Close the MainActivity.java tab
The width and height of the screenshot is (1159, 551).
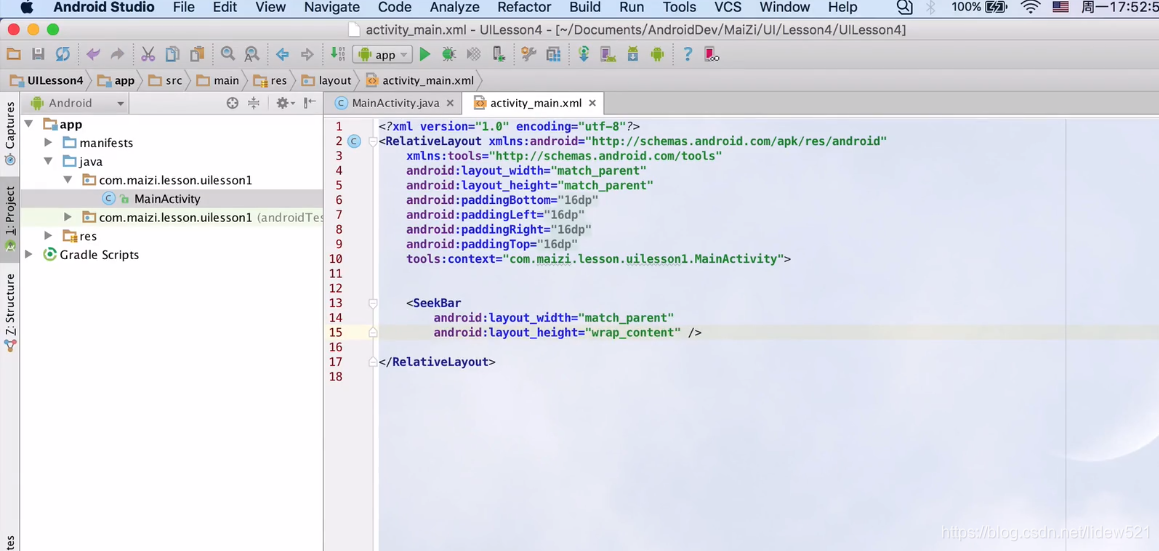451,104
